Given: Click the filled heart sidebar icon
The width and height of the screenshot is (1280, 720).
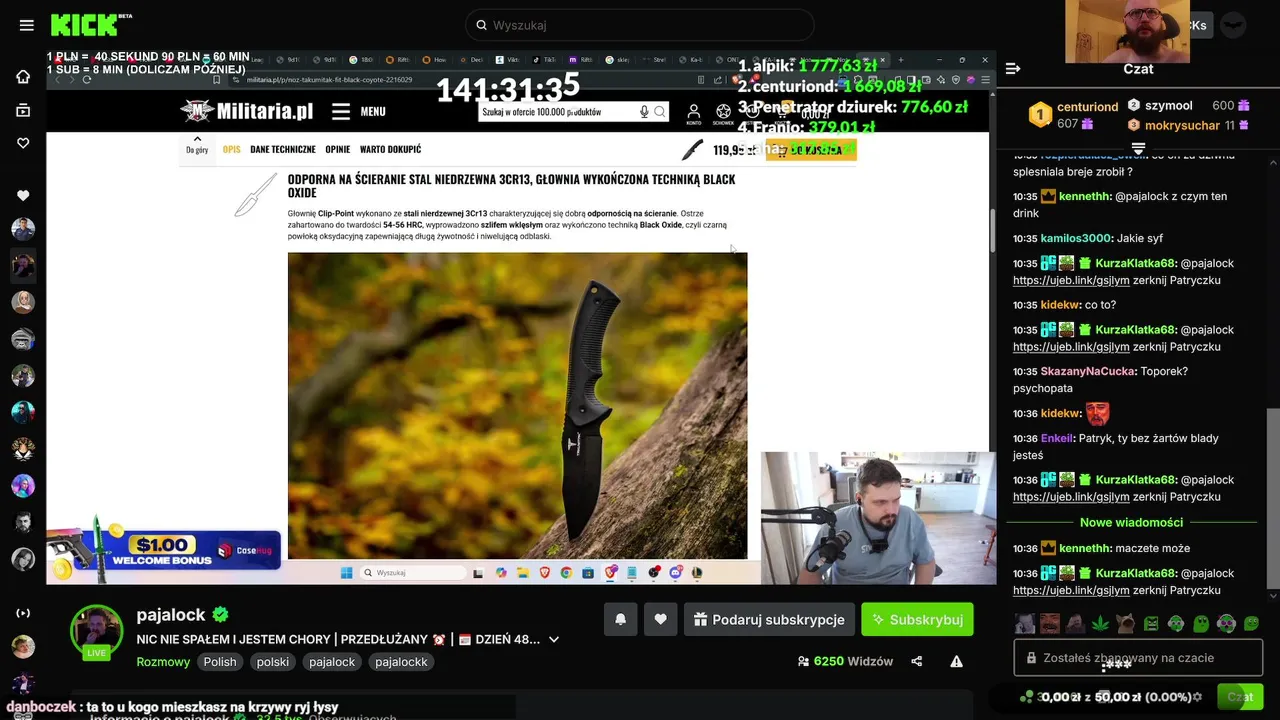Looking at the screenshot, I should 23,195.
